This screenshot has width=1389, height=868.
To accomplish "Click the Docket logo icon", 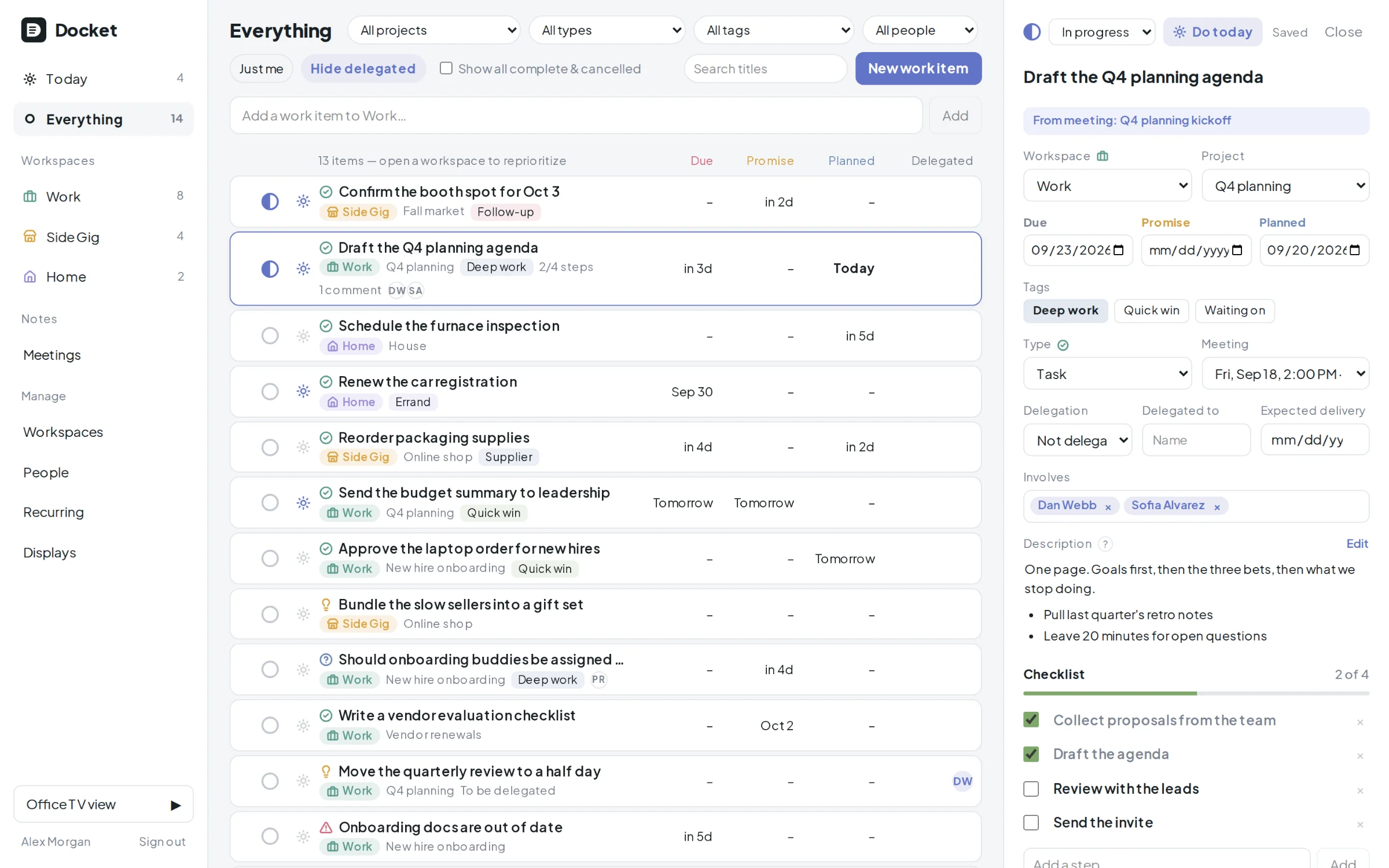I will tap(34, 30).
